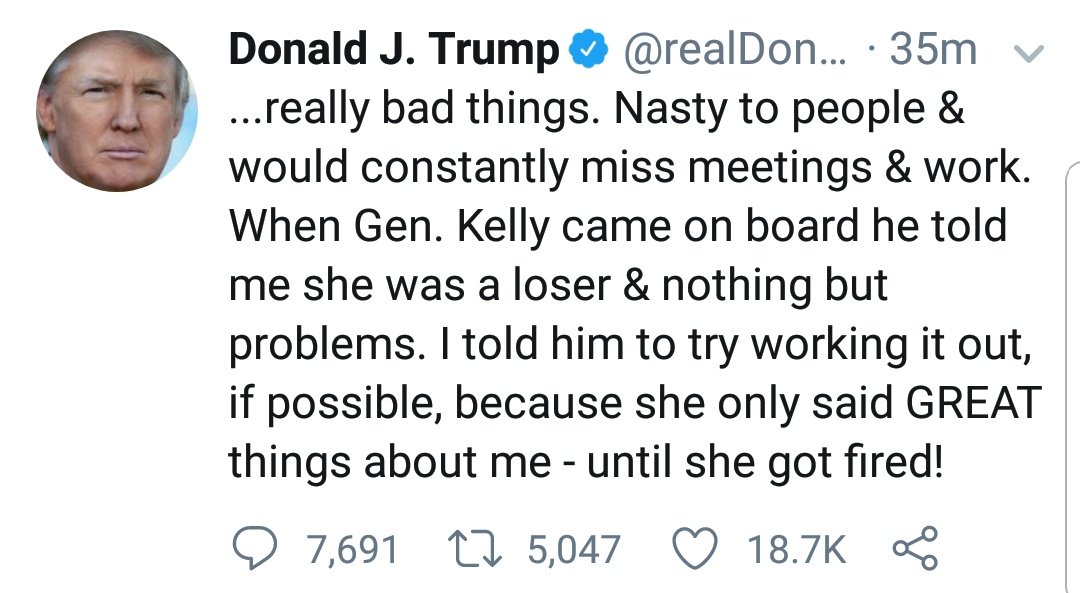Click the 'loser & nothing but' line of the tweet

700,285
